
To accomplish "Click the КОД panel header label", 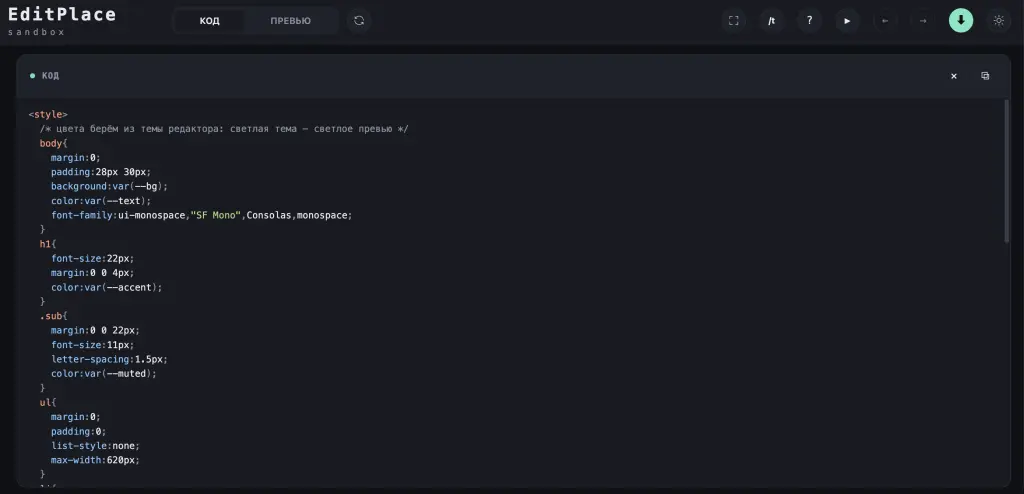I will [x=50, y=76].
